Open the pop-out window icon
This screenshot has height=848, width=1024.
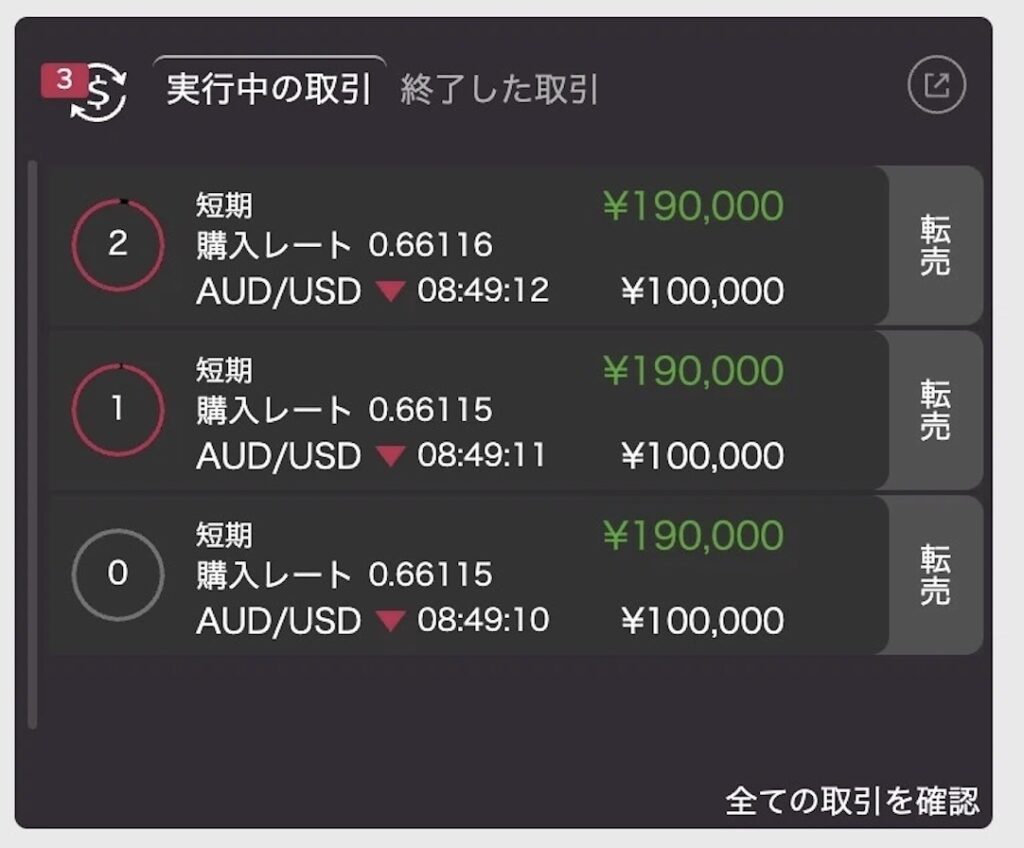coord(936,87)
